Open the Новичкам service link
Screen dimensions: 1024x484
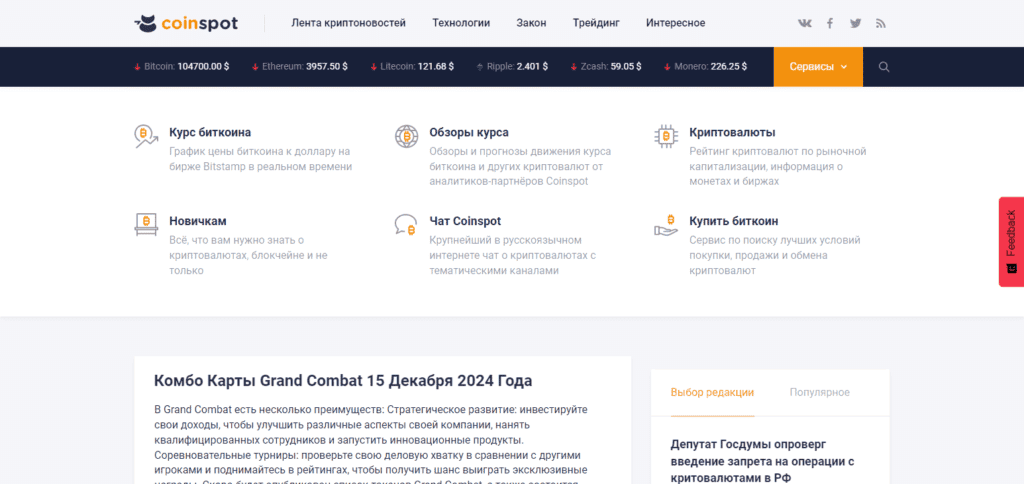click(x=198, y=221)
